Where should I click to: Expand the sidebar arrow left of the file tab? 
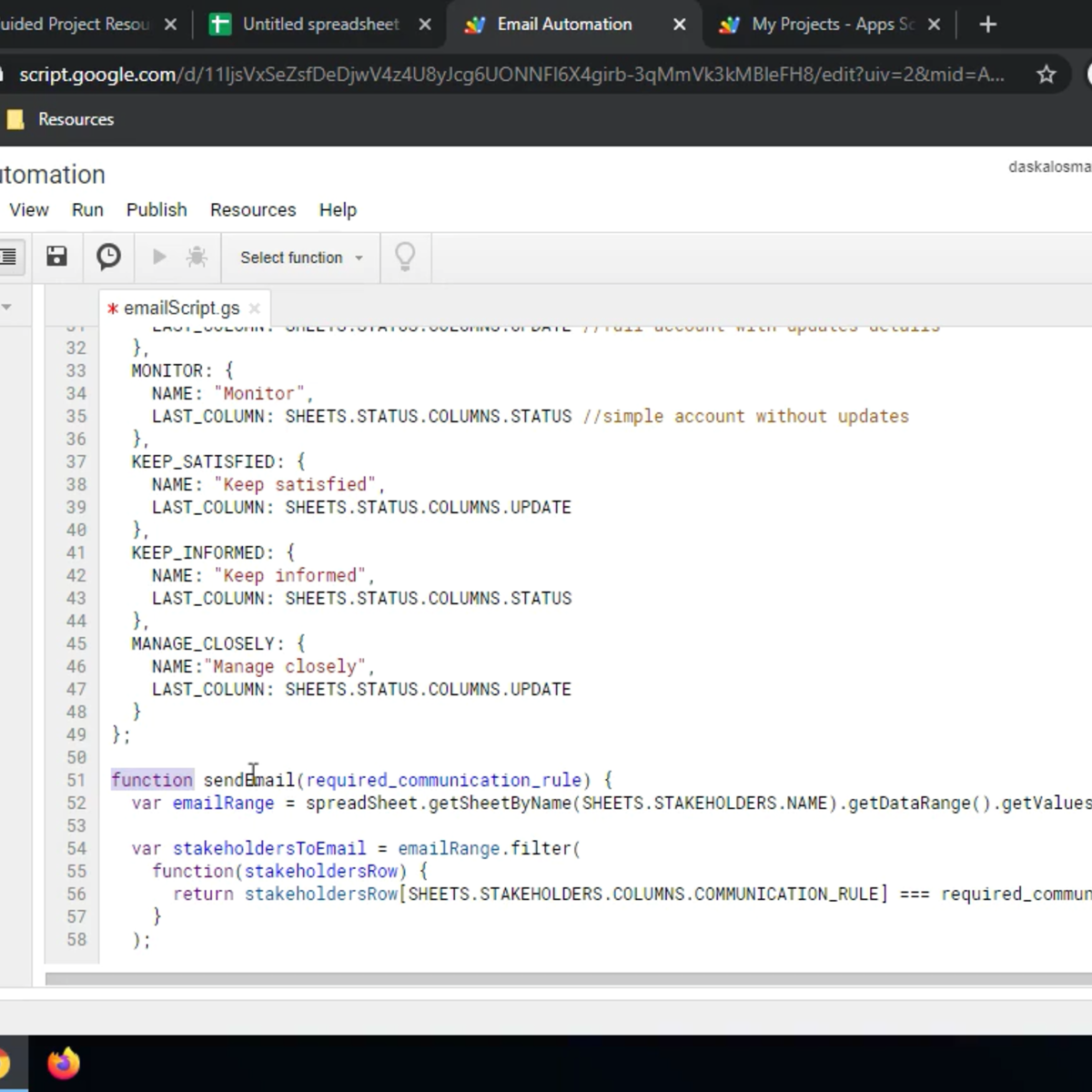click(x=6, y=308)
